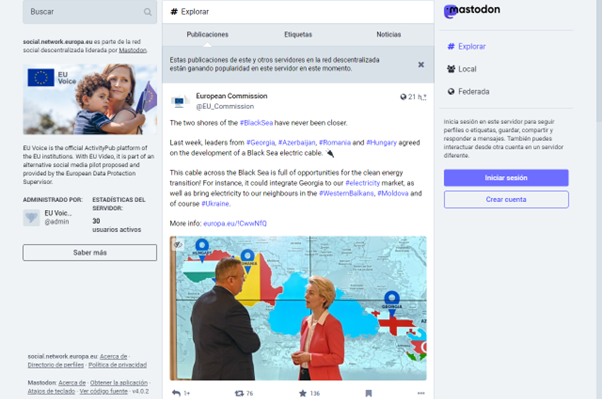Hide the post image using the eye icon
This screenshot has width=602, height=399.
pos(178,244)
